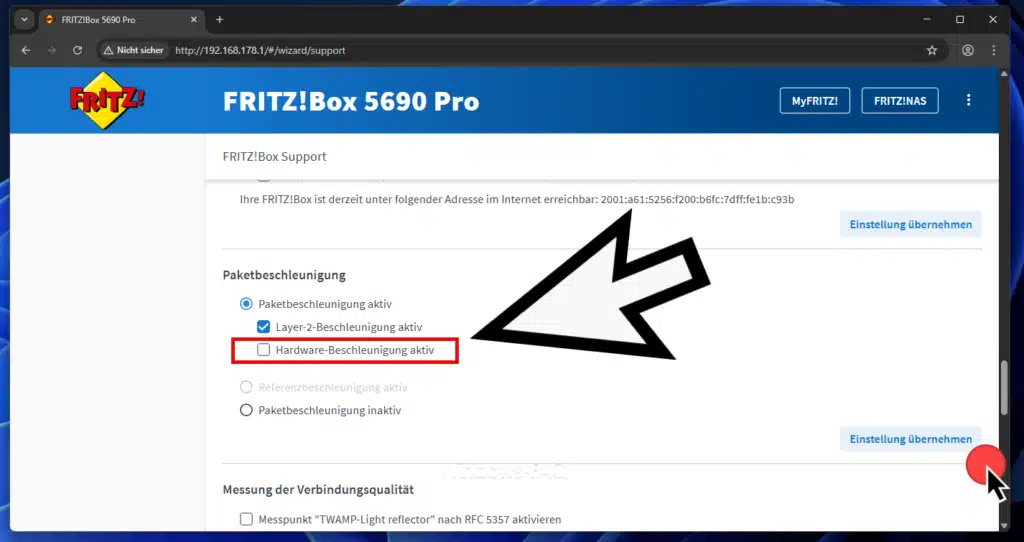Screen dimensions: 1024x542
Task: Click 'Einstellung übernehmen' below the IPv6 address
Action: (x=910, y=224)
